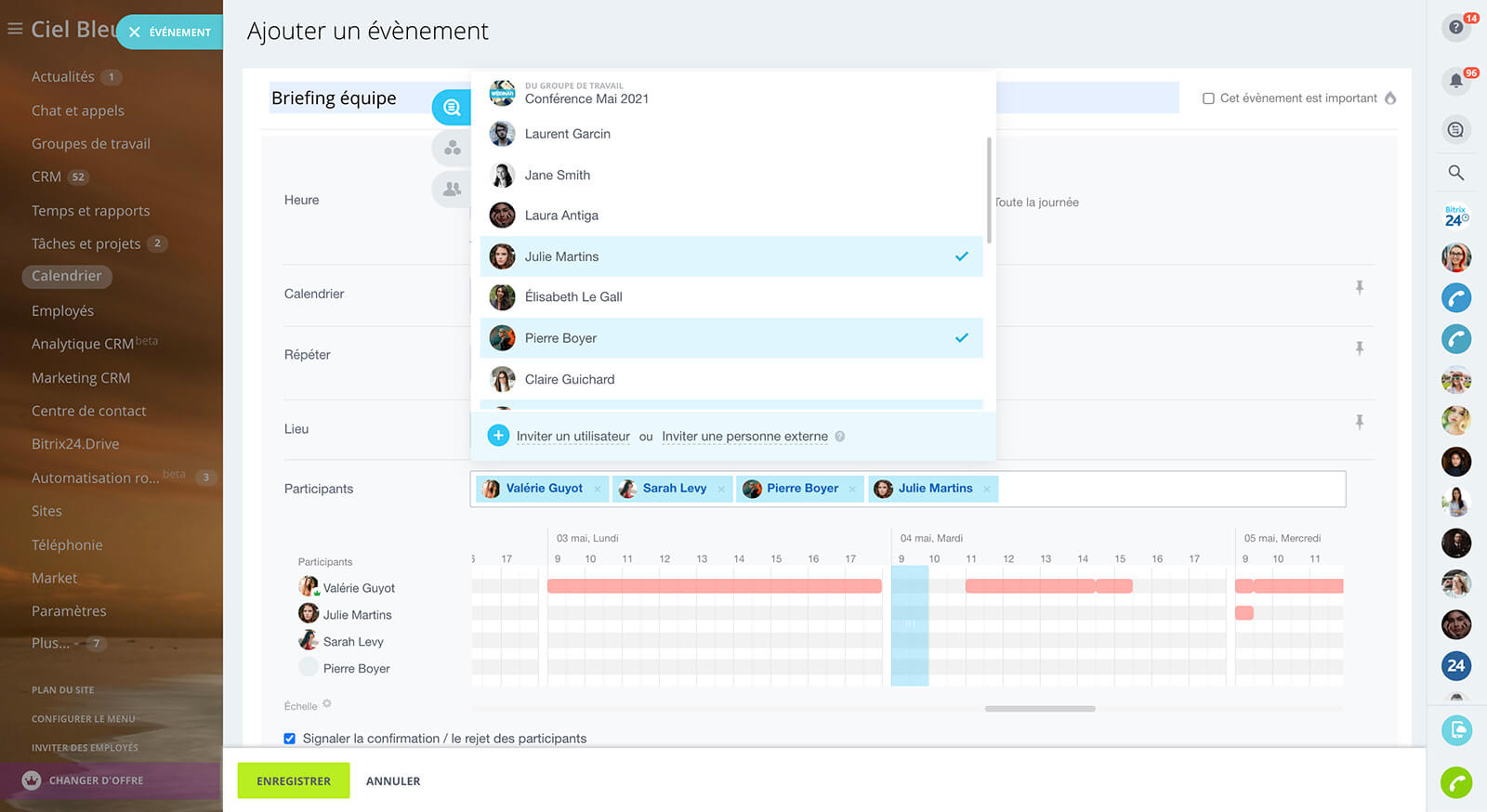Click the plus icon to invite a user
The width and height of the screenshot is (1487, 812).
[498, 436]
